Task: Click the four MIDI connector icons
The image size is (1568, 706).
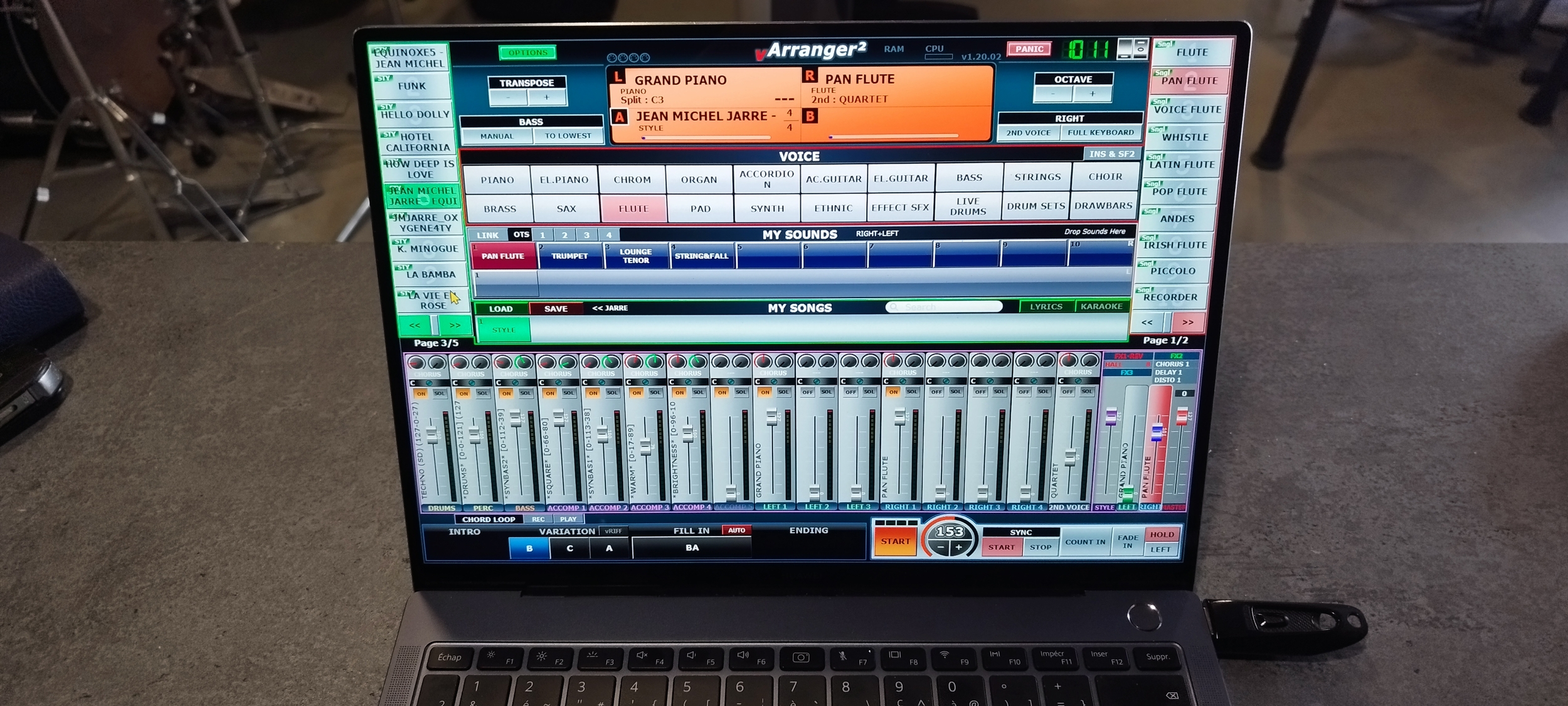Action: pyautogui.click(x=628, y=58)
